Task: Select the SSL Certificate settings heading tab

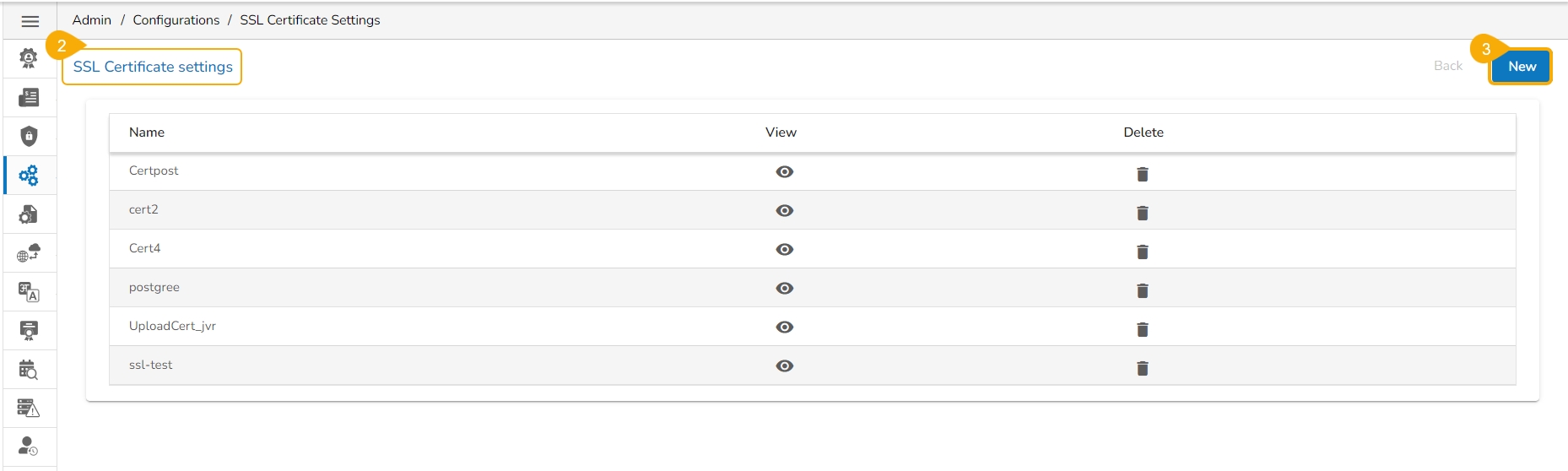Action: click(x=153, y=67)
